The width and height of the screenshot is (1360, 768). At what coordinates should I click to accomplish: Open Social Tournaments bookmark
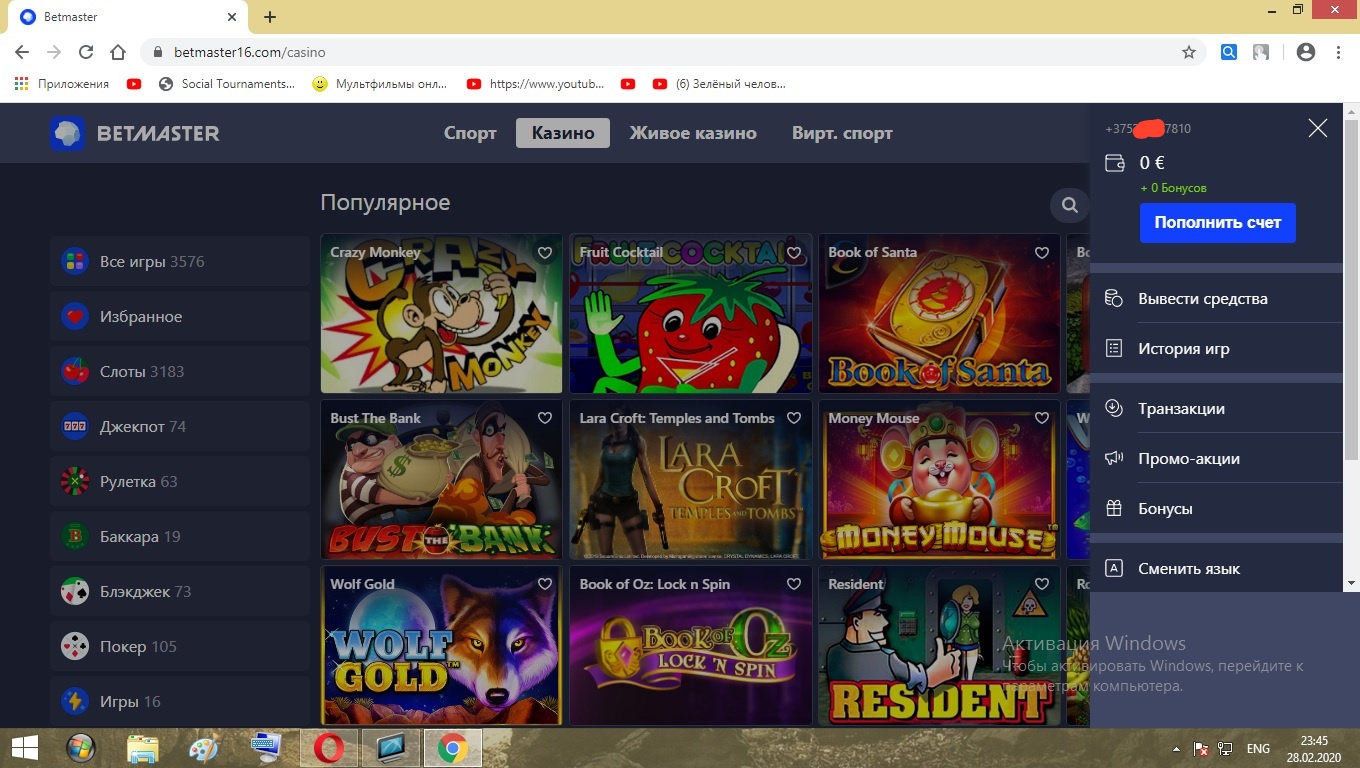coord(228,84)
